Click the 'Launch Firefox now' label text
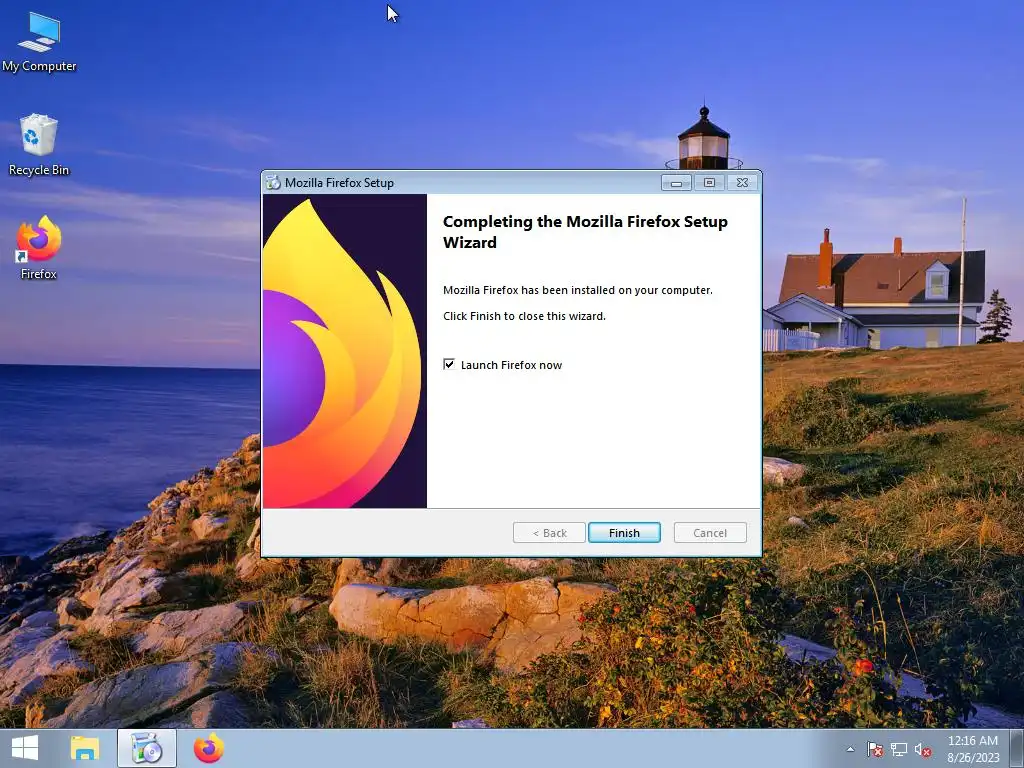 [x=511, y=365]
